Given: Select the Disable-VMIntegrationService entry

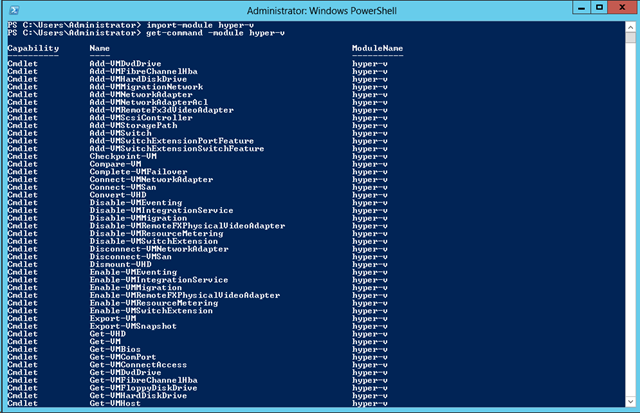Looking at the screenshot, I should click(161, 211).
